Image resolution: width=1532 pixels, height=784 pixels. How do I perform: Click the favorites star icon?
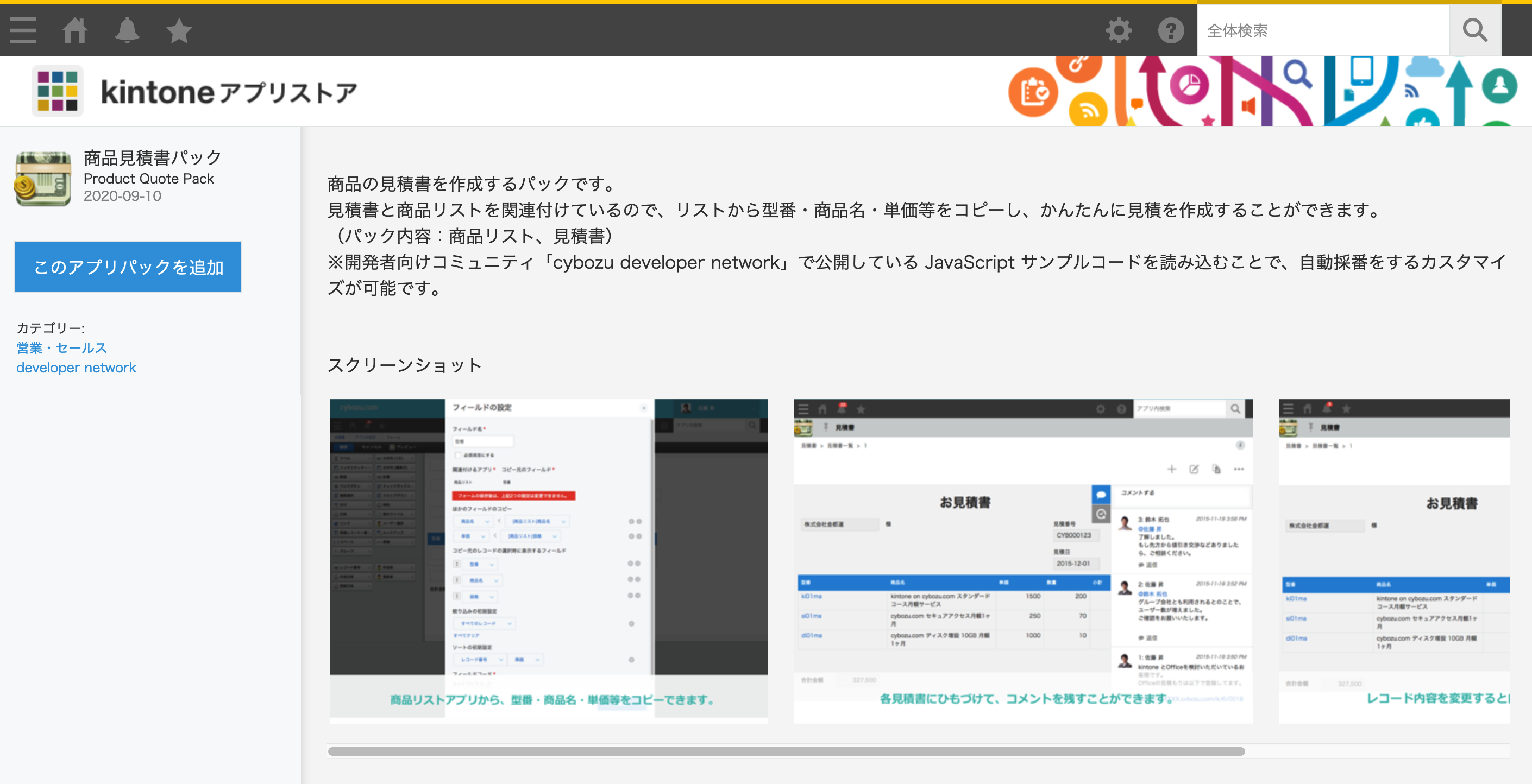click(178, 30)
